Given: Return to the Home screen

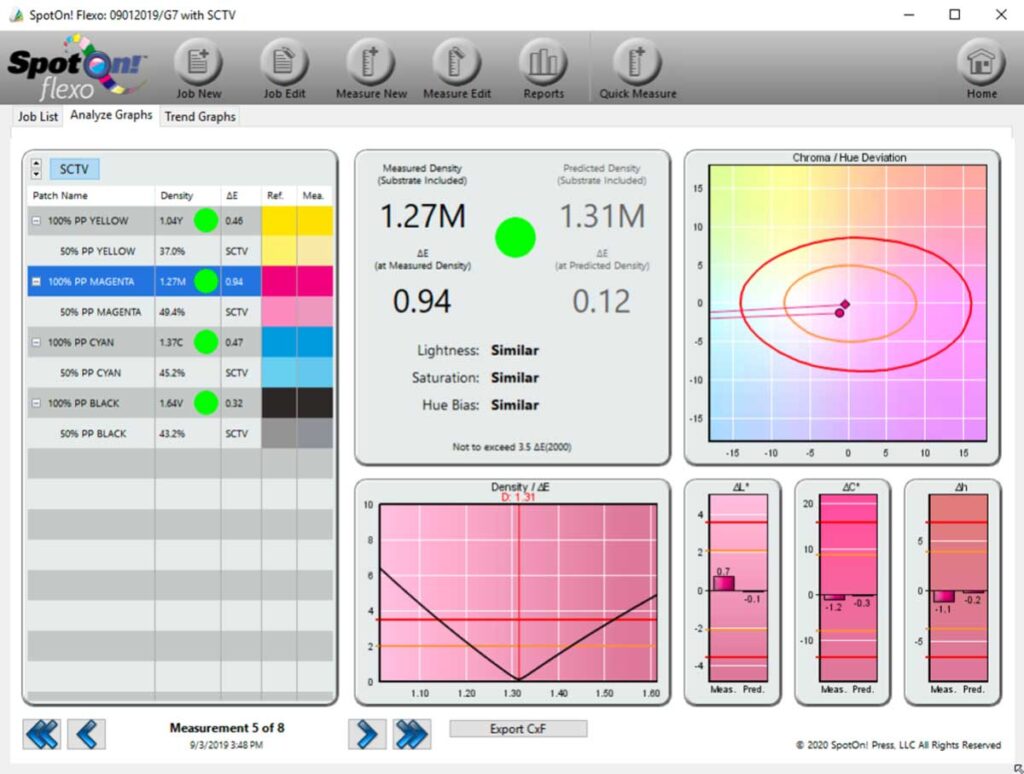Looking at the screenshot, I should tap(980, 62).
